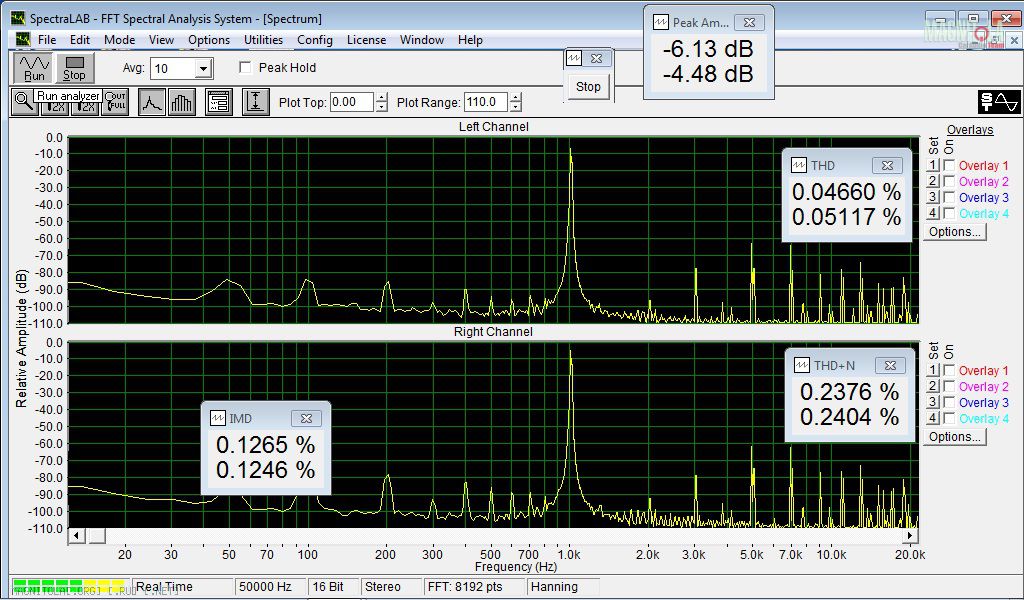Open the Utilities menu
This screenshot has height=600, width=1024.
coord(263,40)
